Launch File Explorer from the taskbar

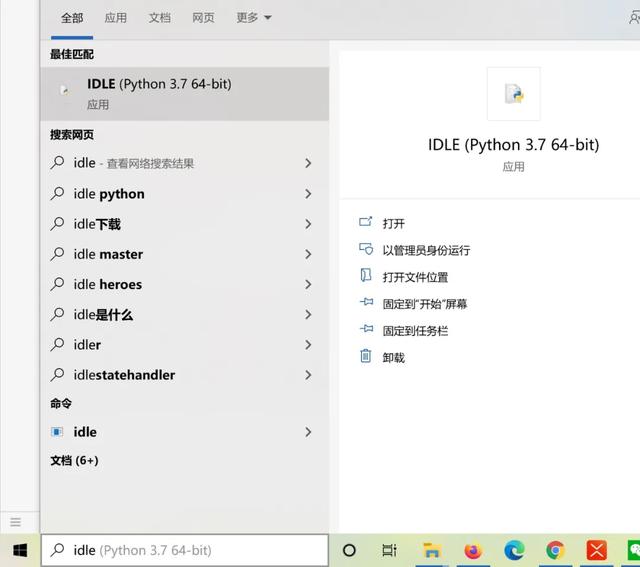click(x=431, y=550)
